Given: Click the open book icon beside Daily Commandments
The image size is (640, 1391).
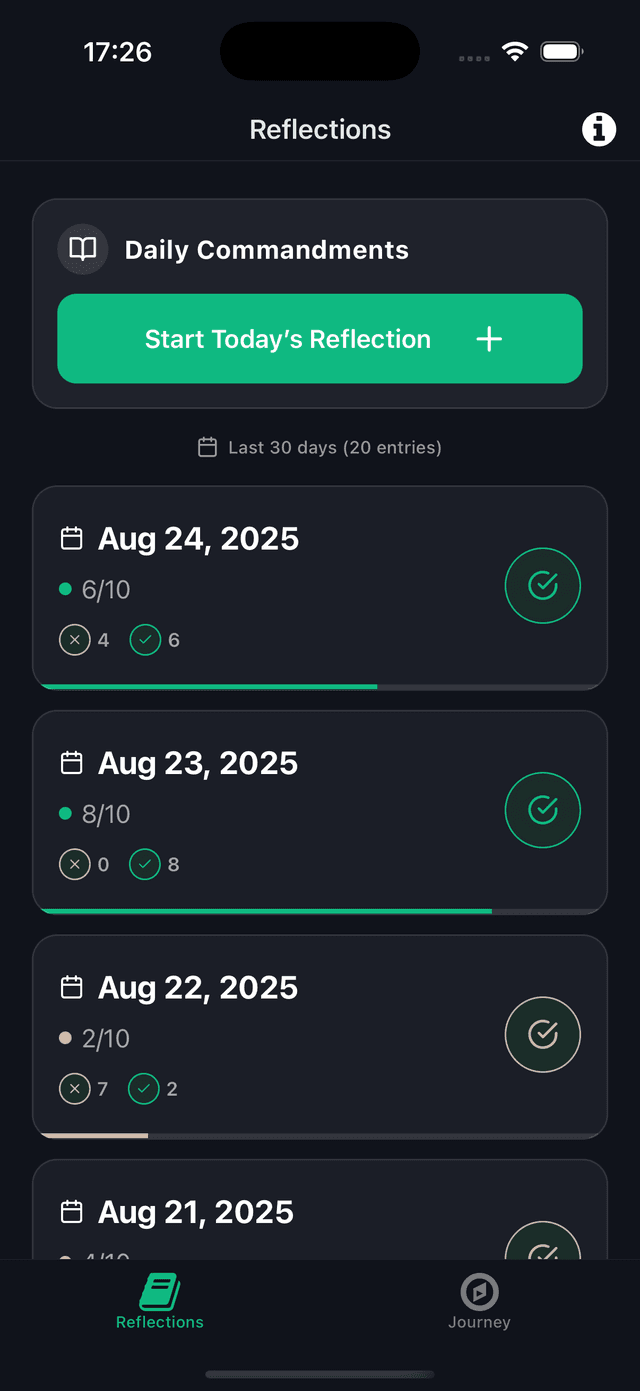Looking at the screenshot, I should 82,248.
